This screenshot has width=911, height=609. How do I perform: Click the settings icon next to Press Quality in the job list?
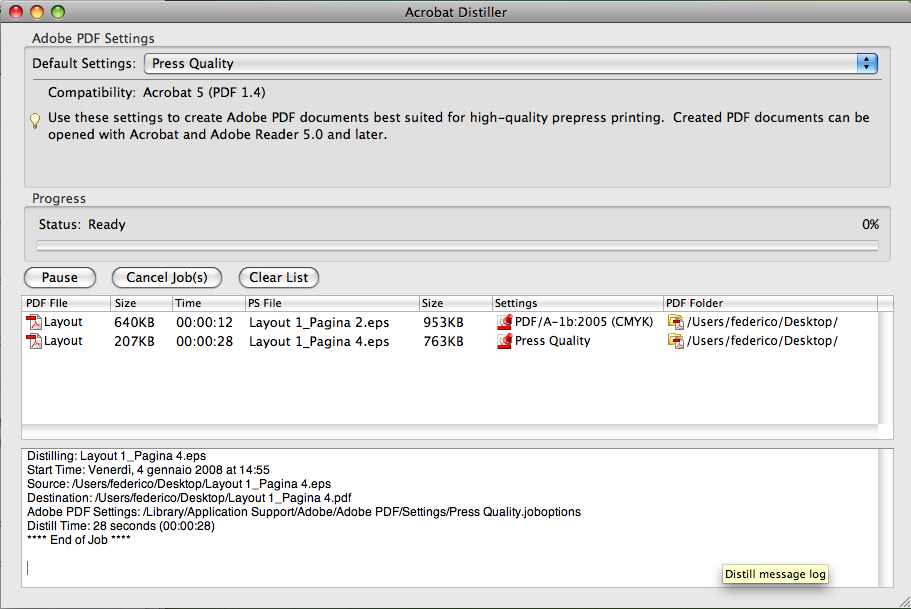[x=504, y=341]
